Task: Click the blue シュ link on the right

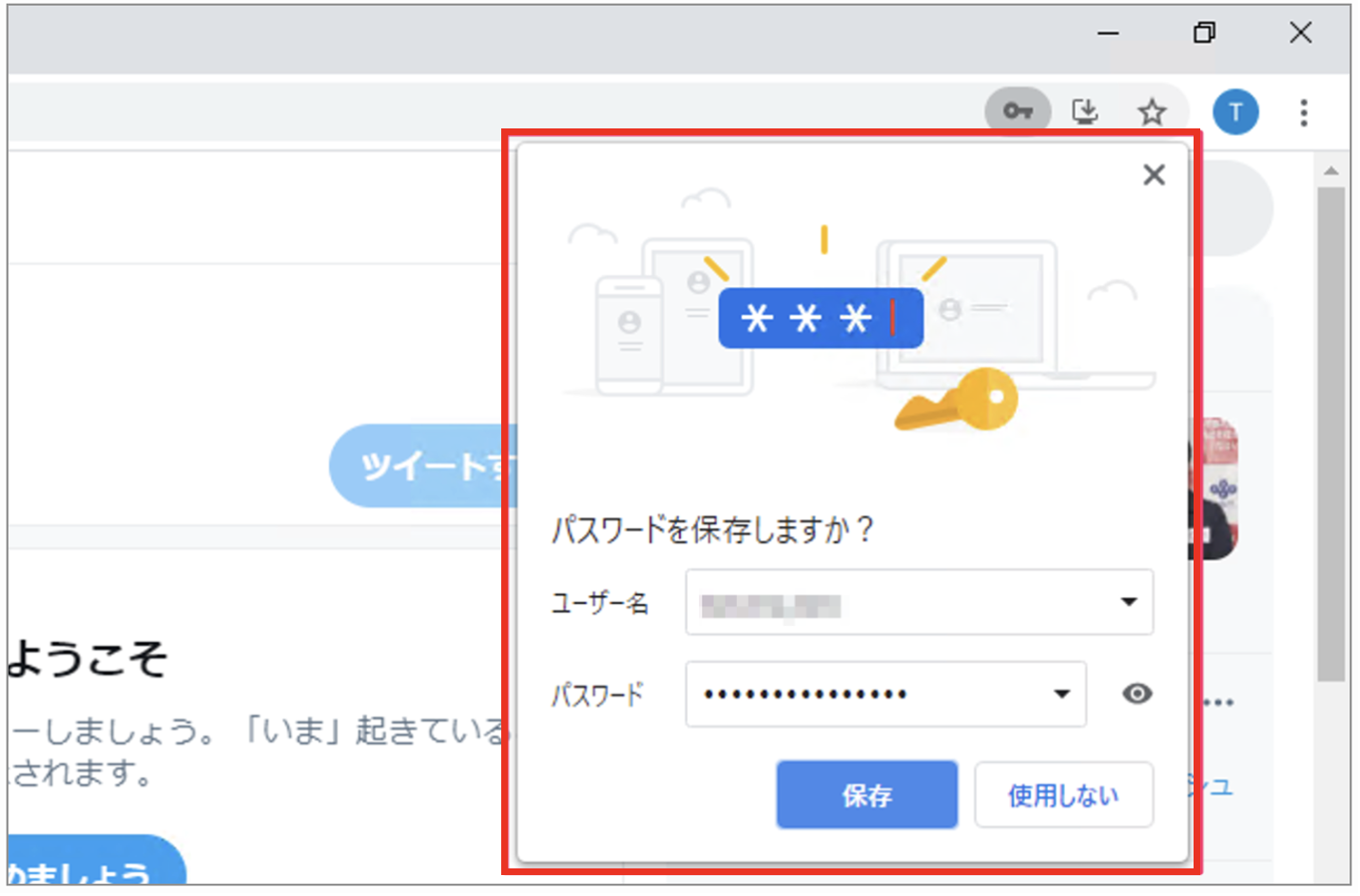Action: point(1218,786)
